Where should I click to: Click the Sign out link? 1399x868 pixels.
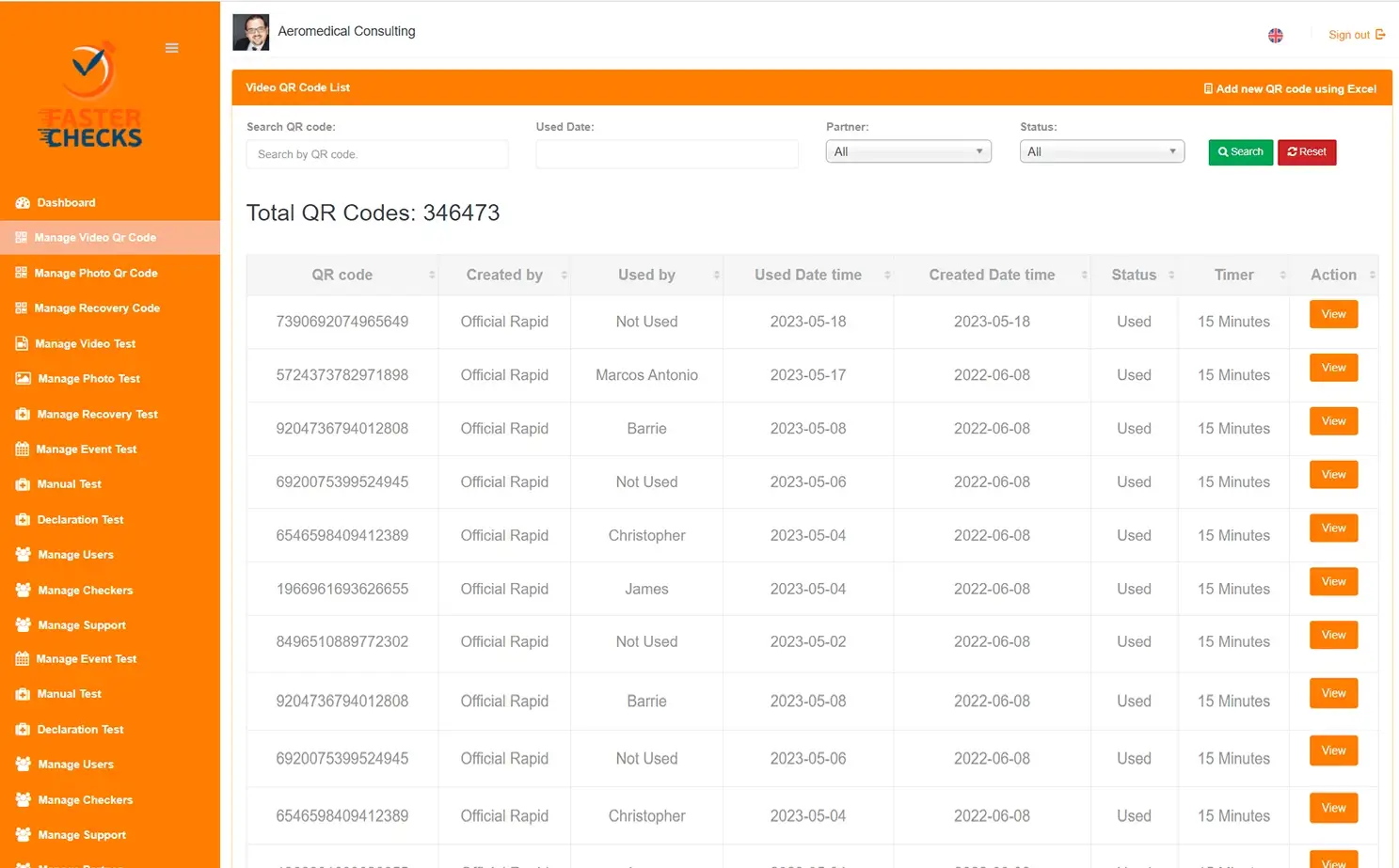[1351, 35]
